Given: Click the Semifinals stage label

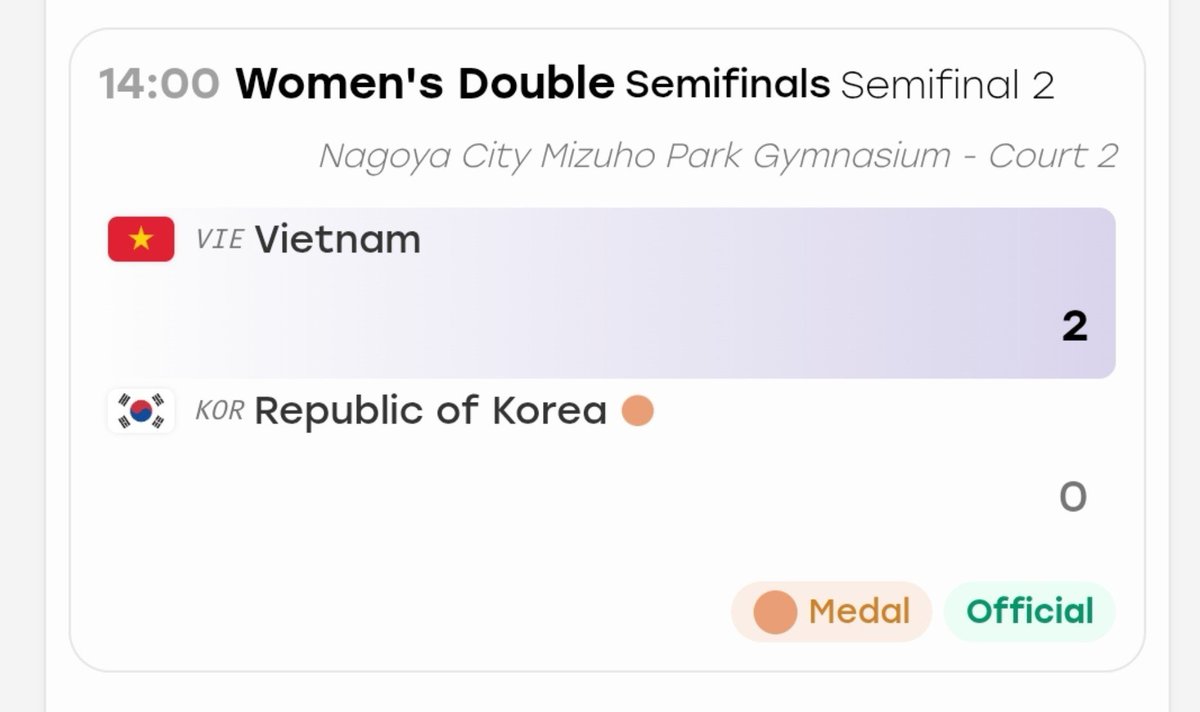Looking at the screenshot, I should [x=728, y=85].
